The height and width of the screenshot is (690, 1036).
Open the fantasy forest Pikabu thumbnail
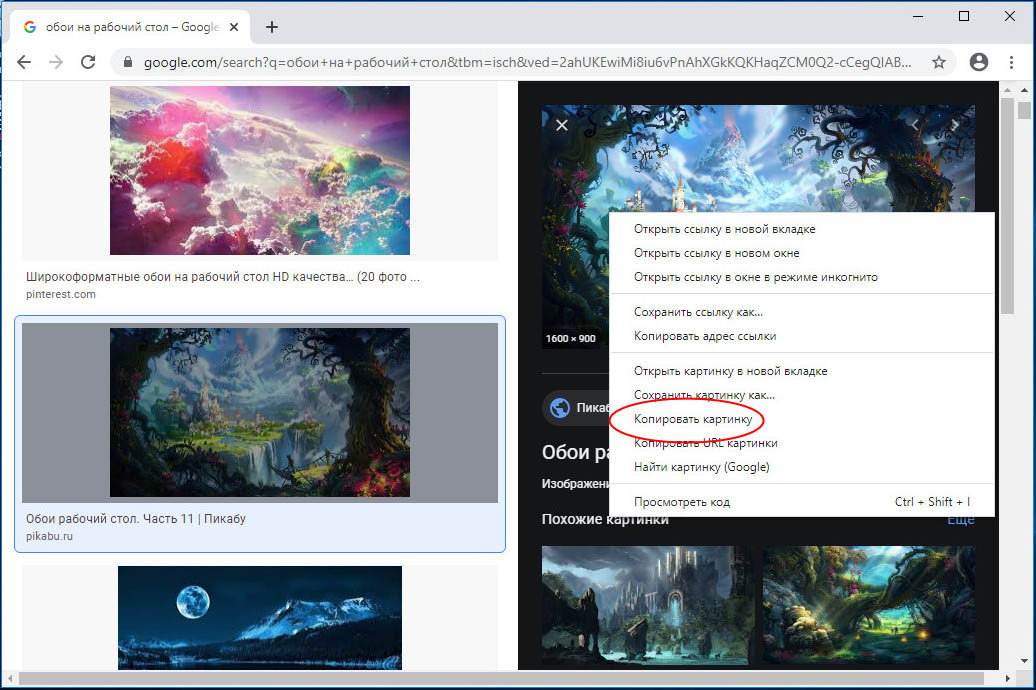(x=260, y=412)
